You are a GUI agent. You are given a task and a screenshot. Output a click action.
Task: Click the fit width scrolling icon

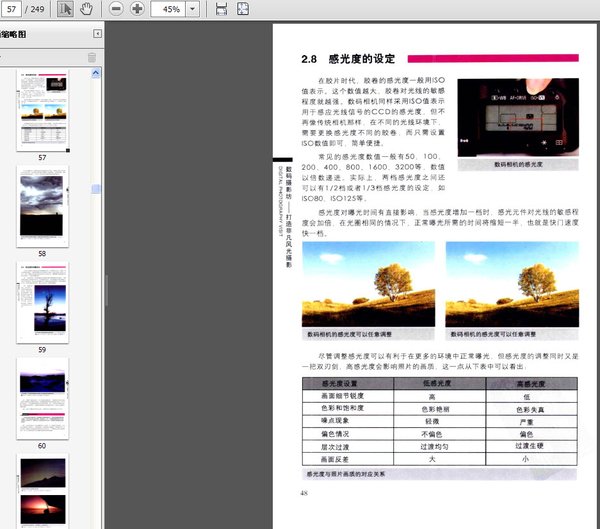point(220,9)
